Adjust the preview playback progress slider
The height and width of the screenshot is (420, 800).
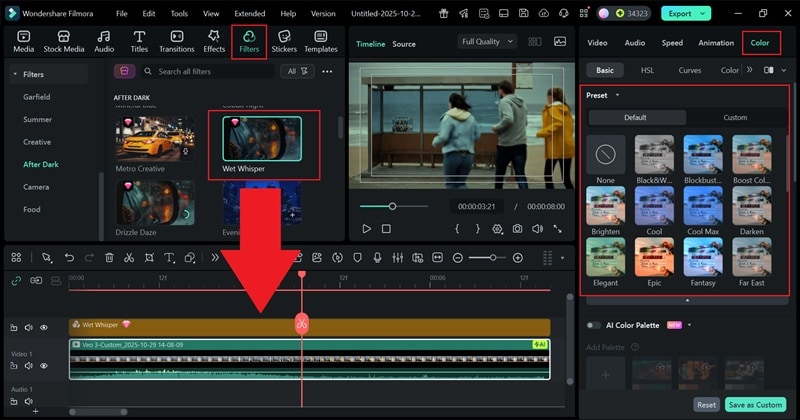[393, 206]
